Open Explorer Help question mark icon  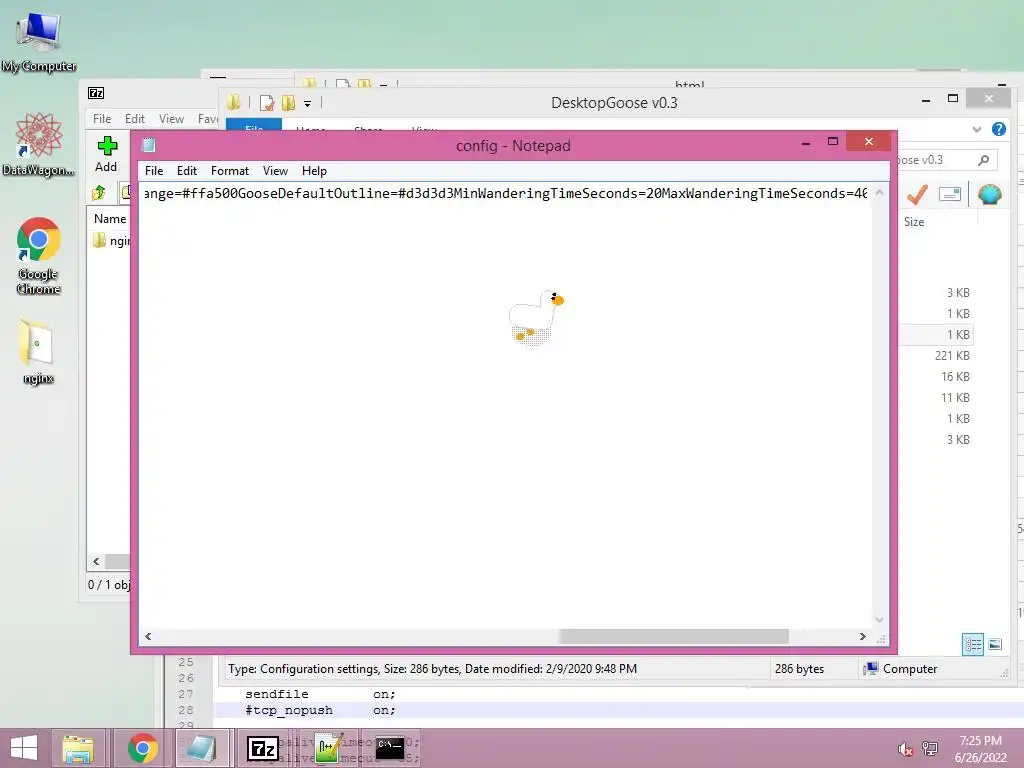pos(999,129)
